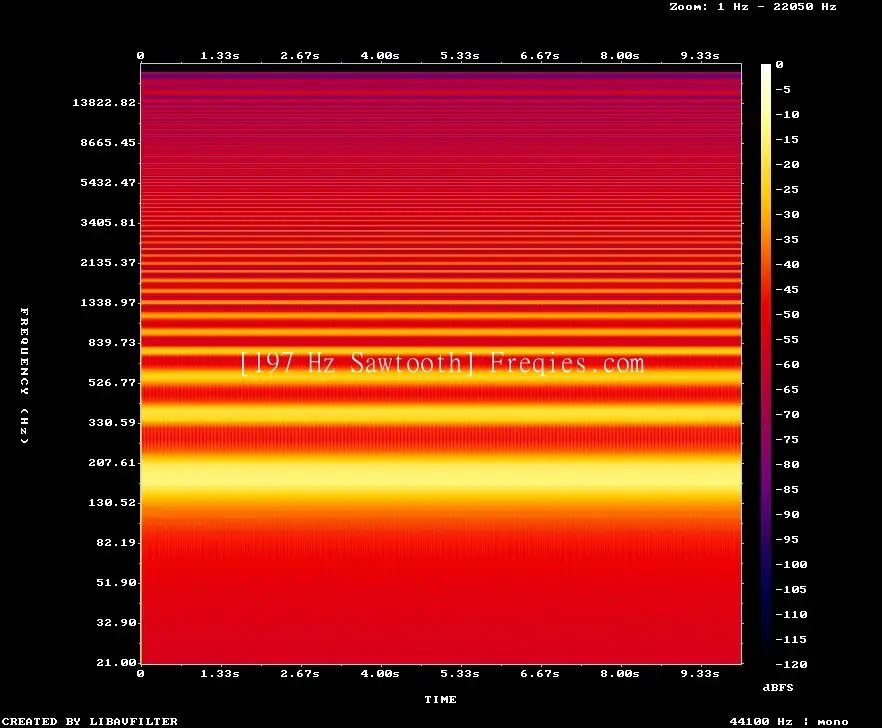This screenshot has width=882, height=728.
Task: Click the 839.73 frequency axis label
Action: pos(112,342)
